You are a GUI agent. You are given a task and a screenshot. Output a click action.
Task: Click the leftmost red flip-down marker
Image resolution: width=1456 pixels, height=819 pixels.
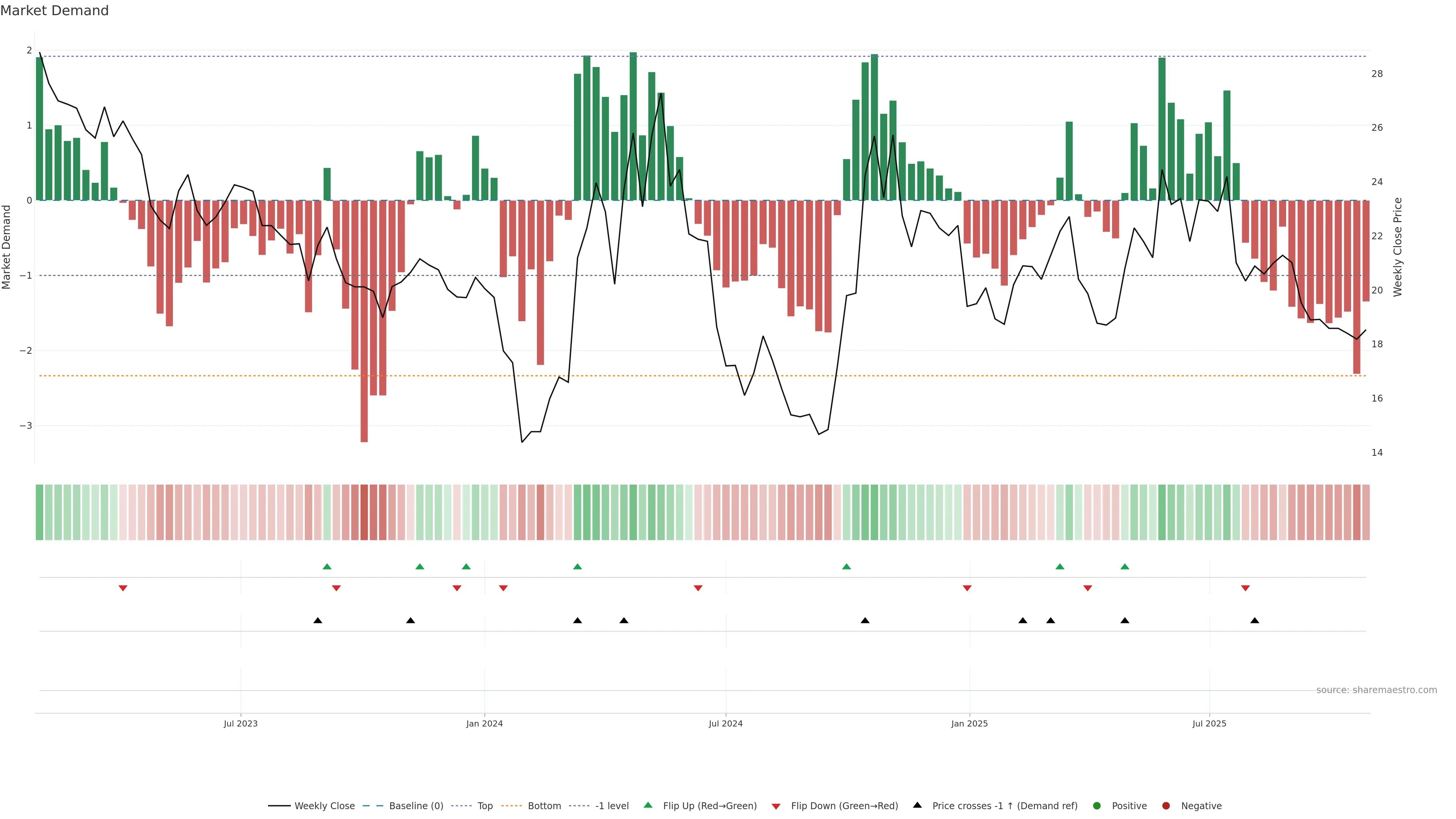click(122, 588)
